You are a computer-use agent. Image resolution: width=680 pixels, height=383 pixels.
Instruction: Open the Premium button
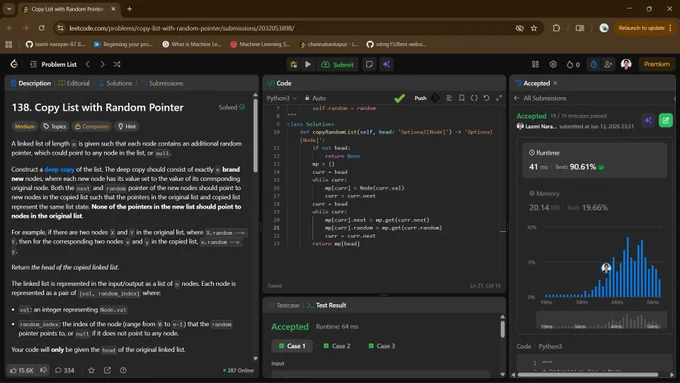tap(657, 64)
